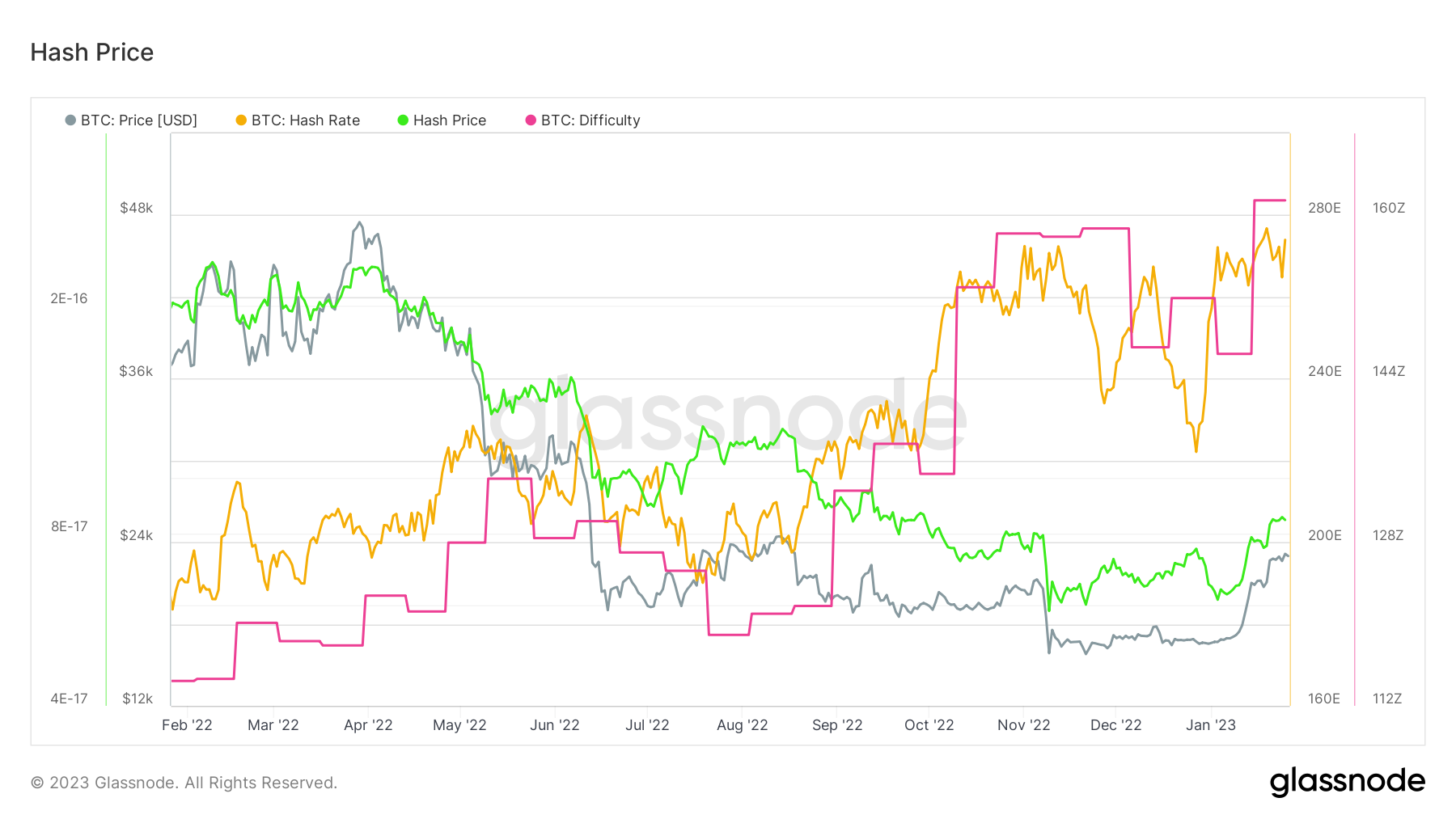The width and height of the screenshot is (1456, 819).
Task: Click the 160Z difficulty axis label
Action: [x=1388, y=208]
